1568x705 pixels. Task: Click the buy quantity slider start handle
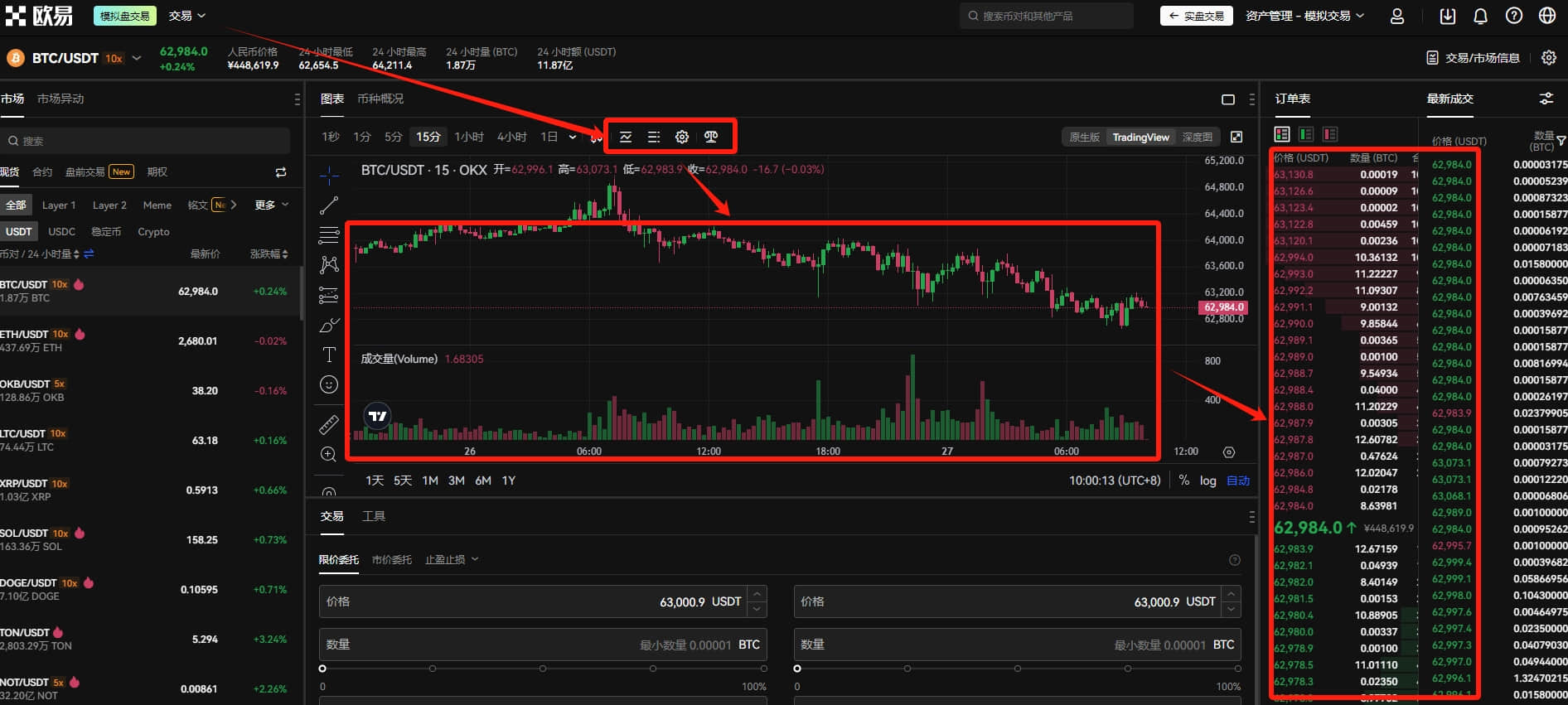[322, 669]
